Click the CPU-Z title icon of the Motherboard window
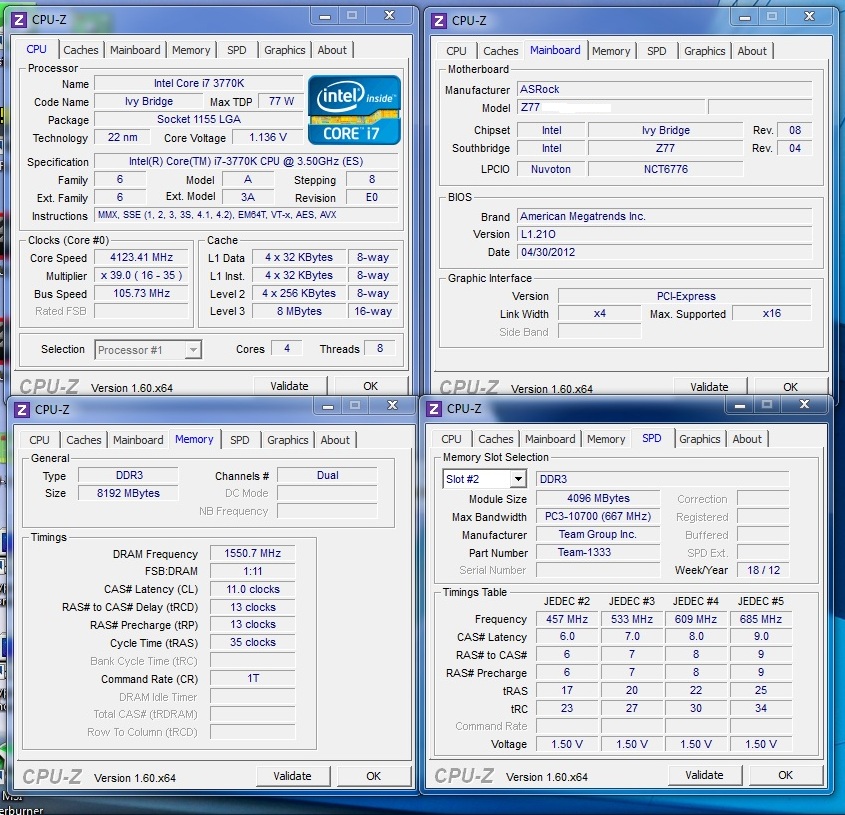The image size is (845, 815). pyautogui.click(x=438, y=20)
